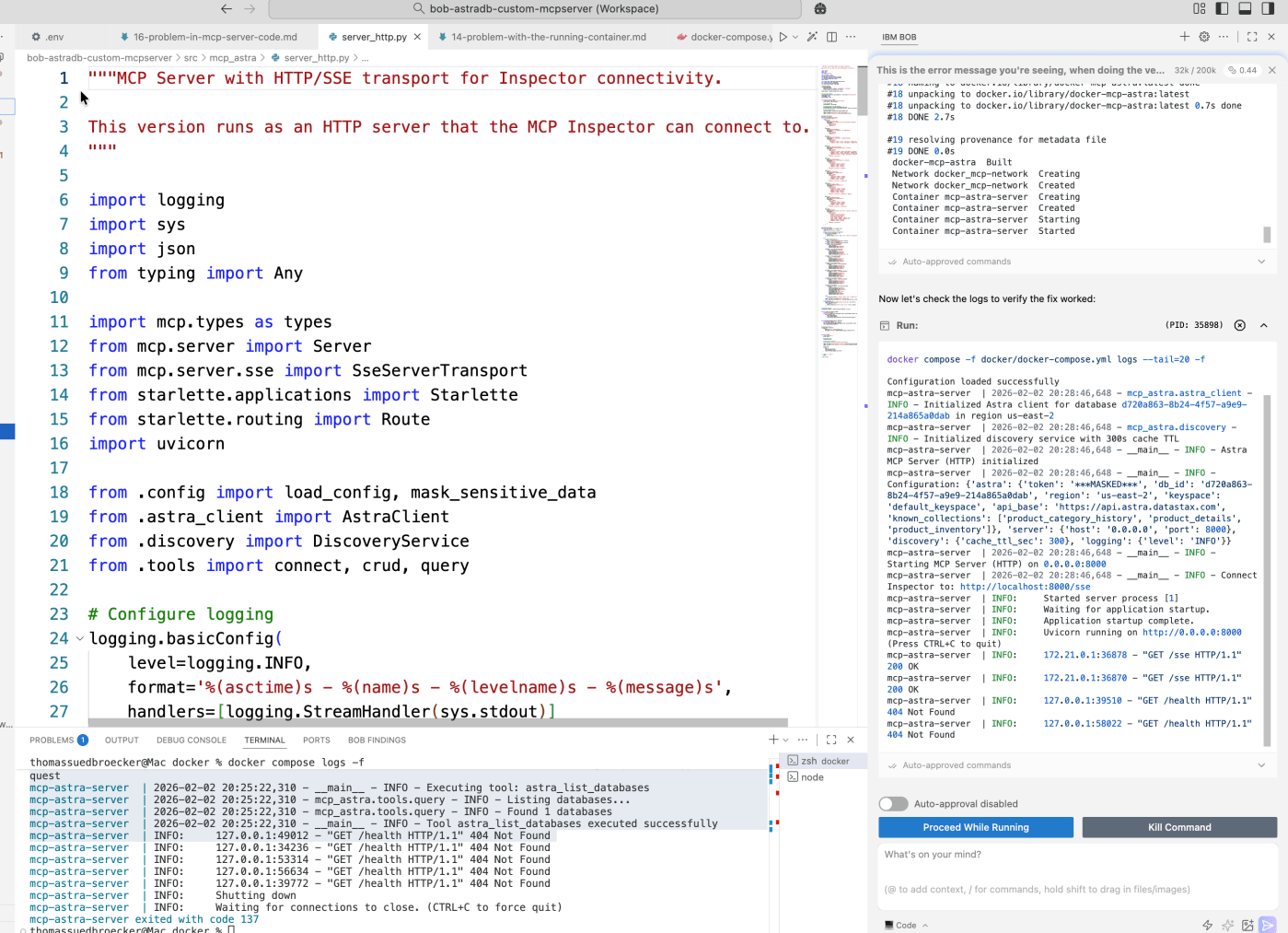Open the Code mode selector dropdown
The height and width of the screenshot is (933, 1288).
(907, 925)
